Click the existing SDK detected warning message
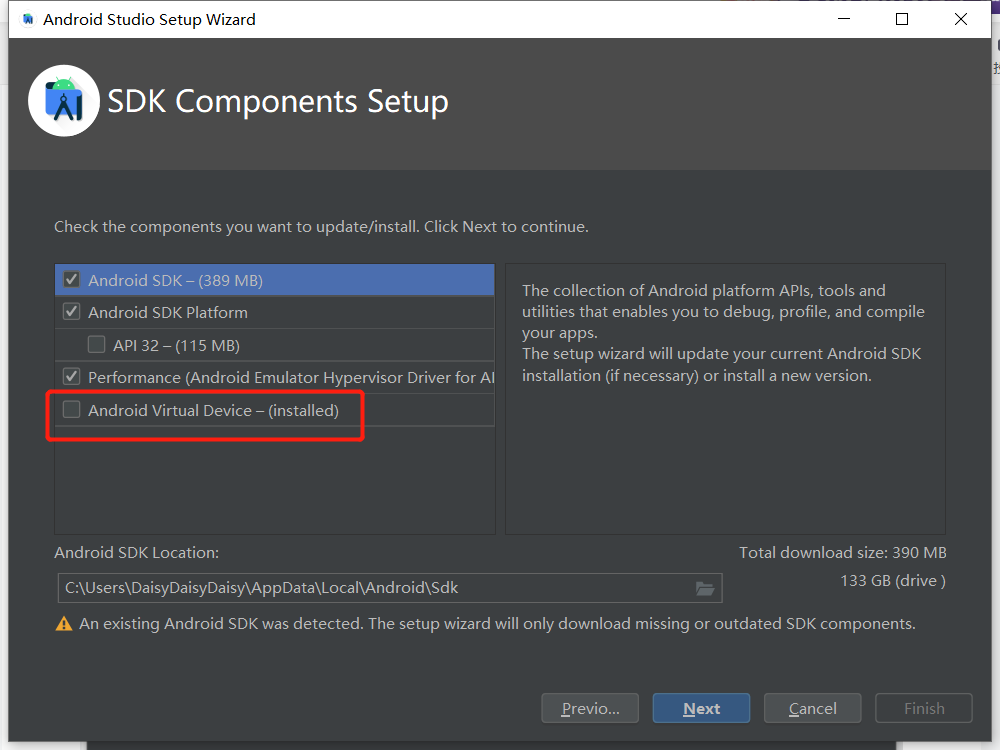 497,624
